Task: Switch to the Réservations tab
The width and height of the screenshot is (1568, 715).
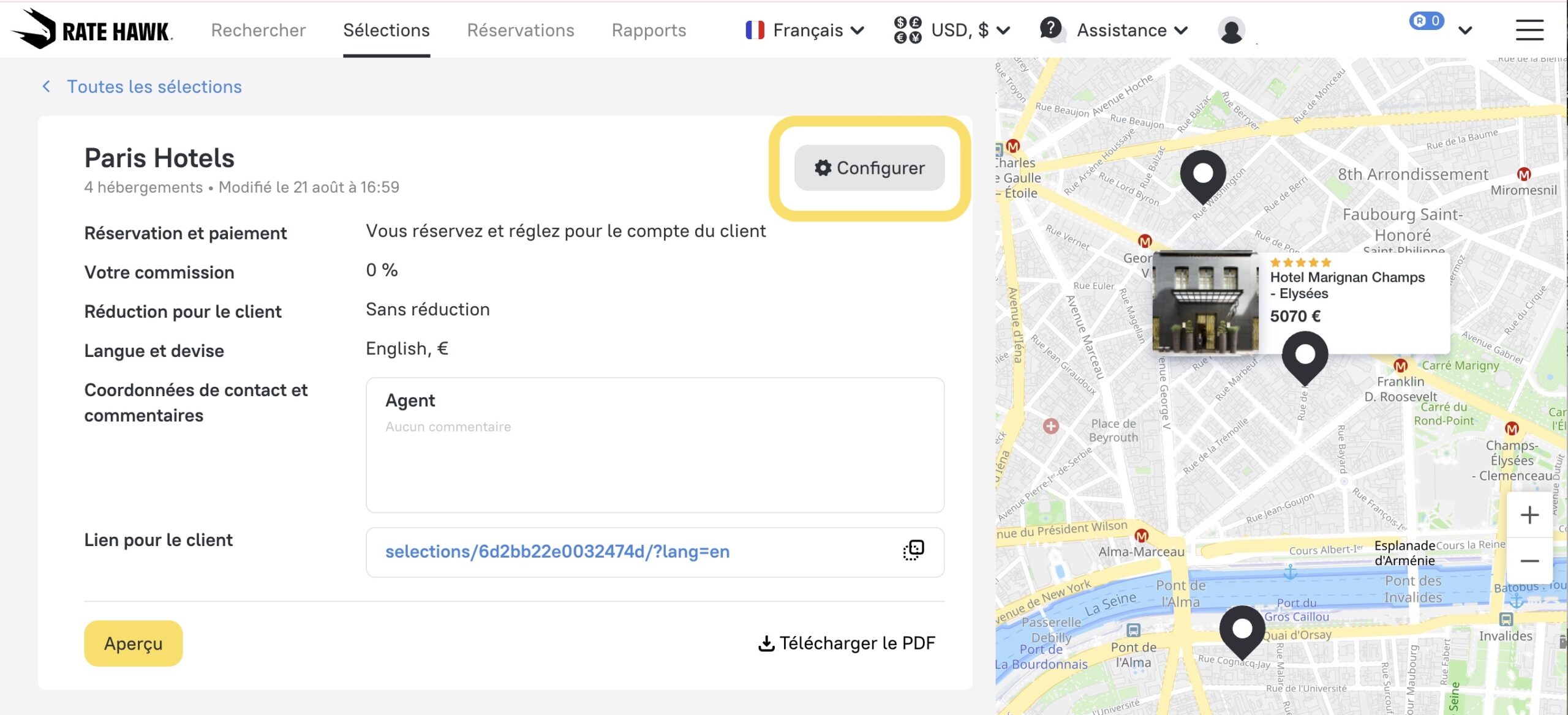Action: 521,30
